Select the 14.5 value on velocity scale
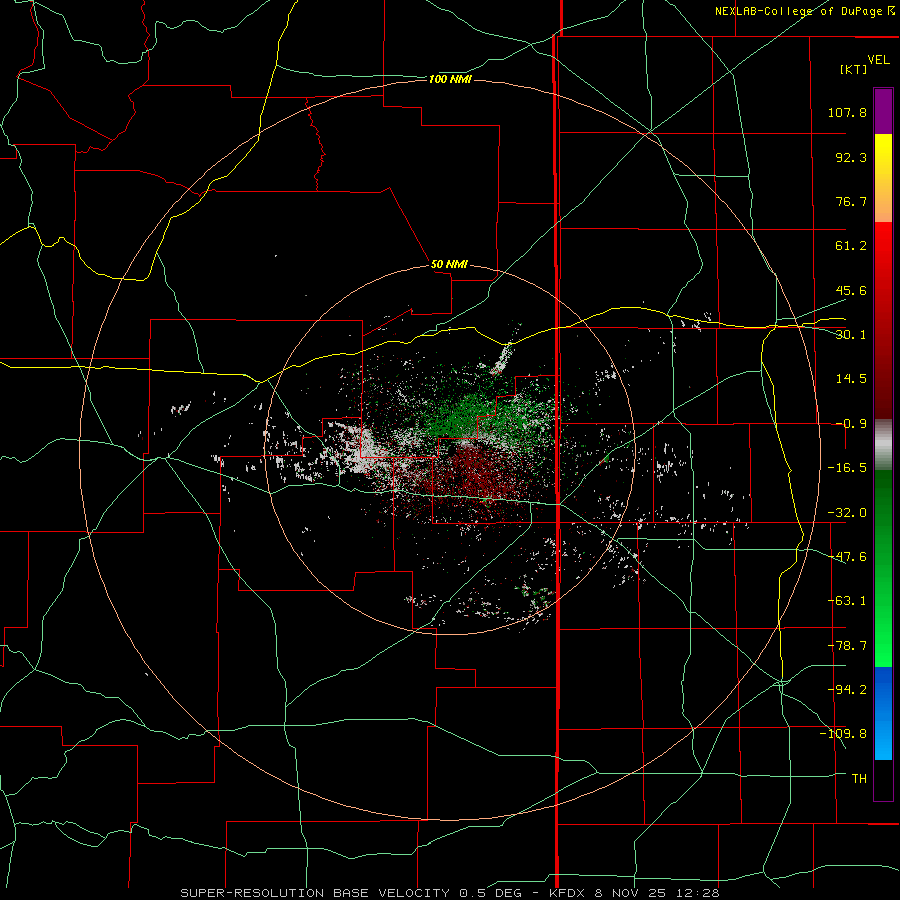This screenshot has height=900, width=900. (x=851, y=379)
